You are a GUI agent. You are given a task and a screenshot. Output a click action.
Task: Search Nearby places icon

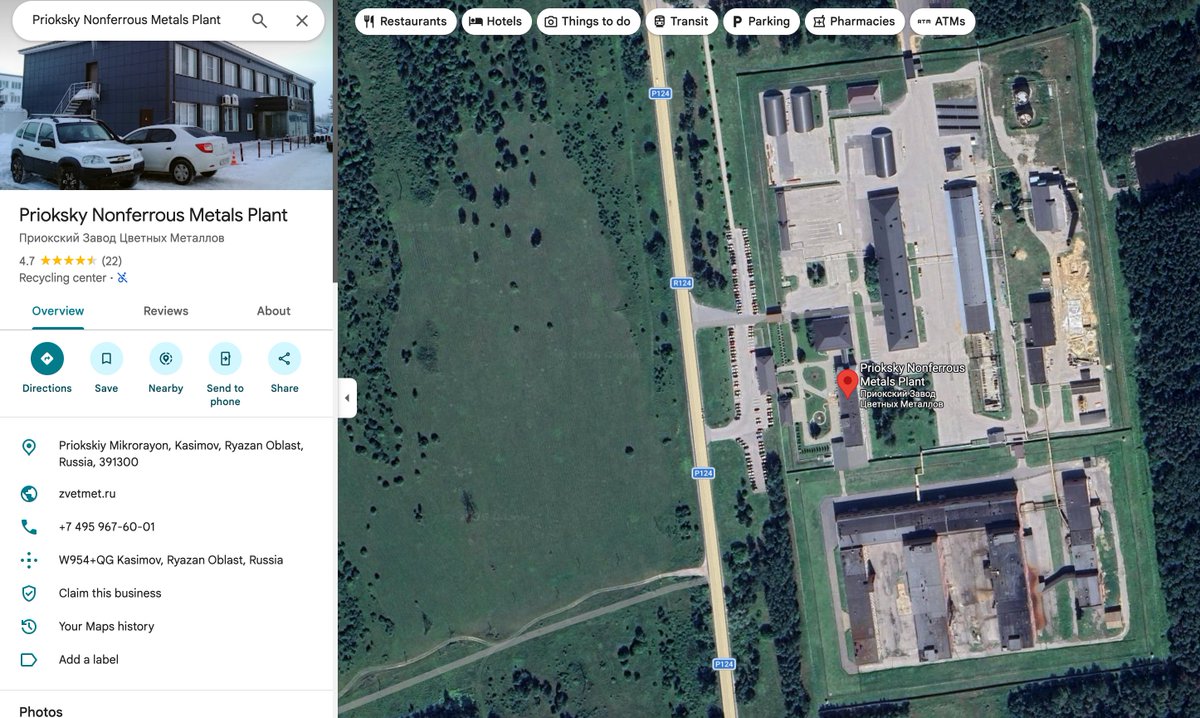pyautogui.click(x=166, y=358)
